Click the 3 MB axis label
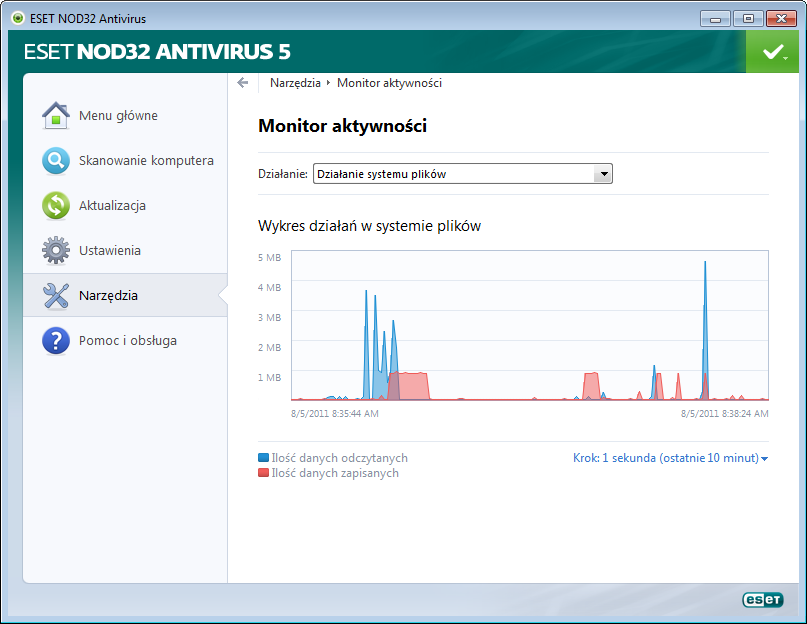 pos(269,317)
